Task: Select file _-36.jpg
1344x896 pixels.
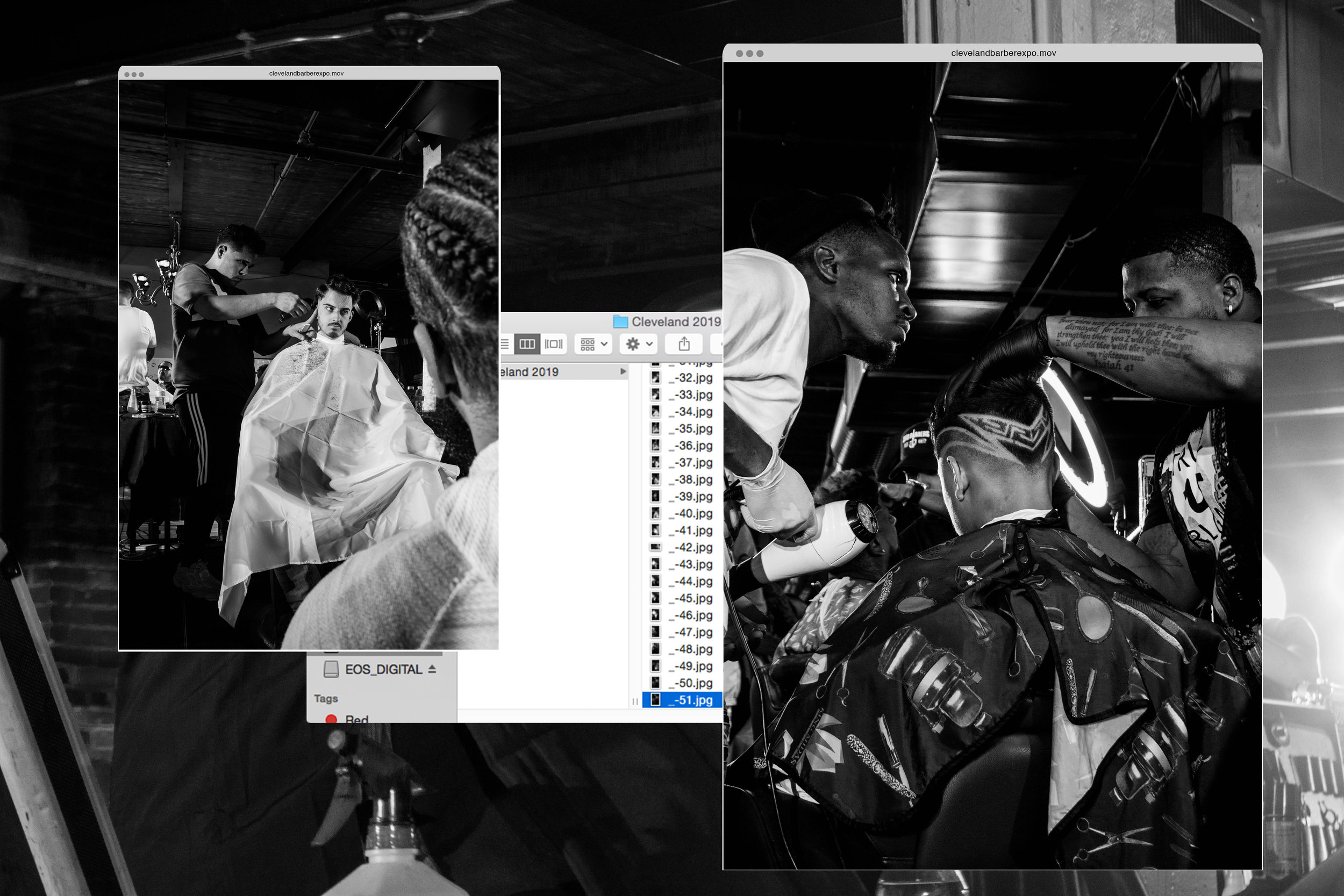Action: [682, 446]
